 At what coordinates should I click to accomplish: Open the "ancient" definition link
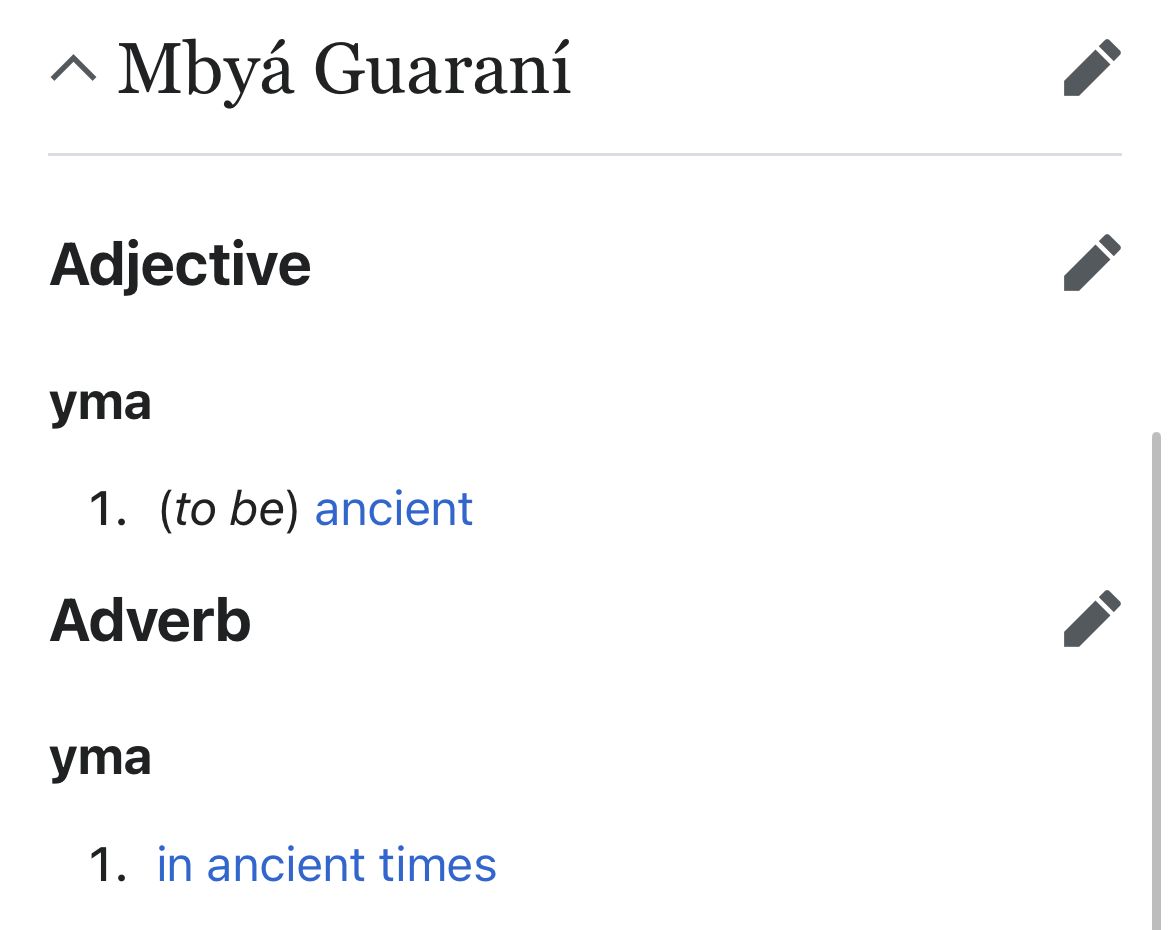(x=393, y=509)
